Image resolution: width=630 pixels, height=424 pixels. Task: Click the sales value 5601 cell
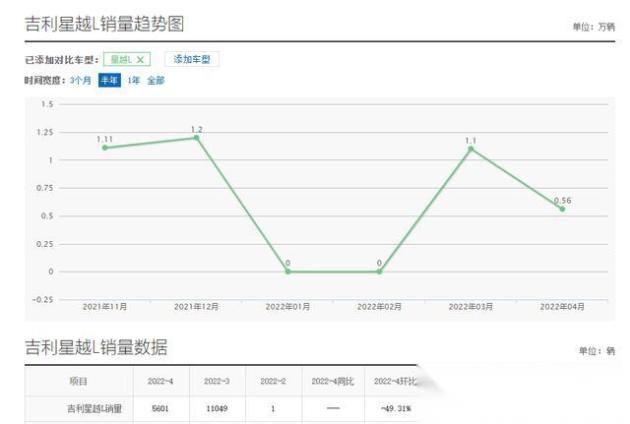click(x=160, y=409)
